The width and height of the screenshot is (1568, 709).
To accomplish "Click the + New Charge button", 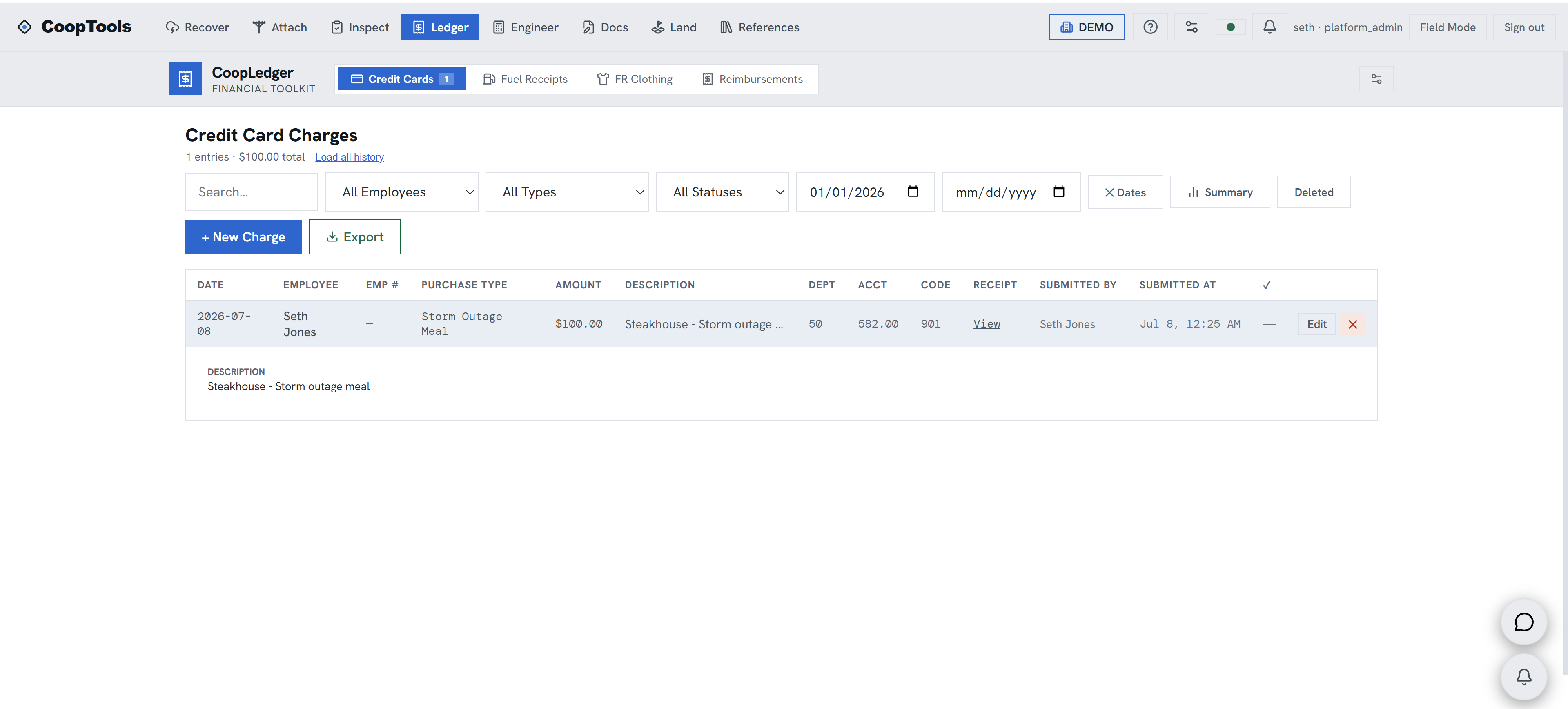I will click(x=243, y=237).
